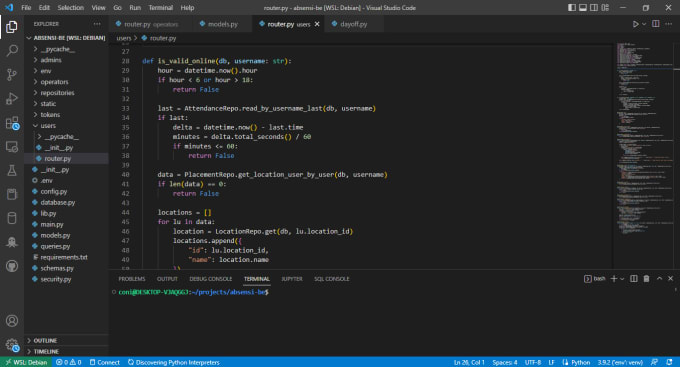Click Connect in the status bar
Image resolution: width=680 pixels, height=367 pixels.
(x=105, y=362)
